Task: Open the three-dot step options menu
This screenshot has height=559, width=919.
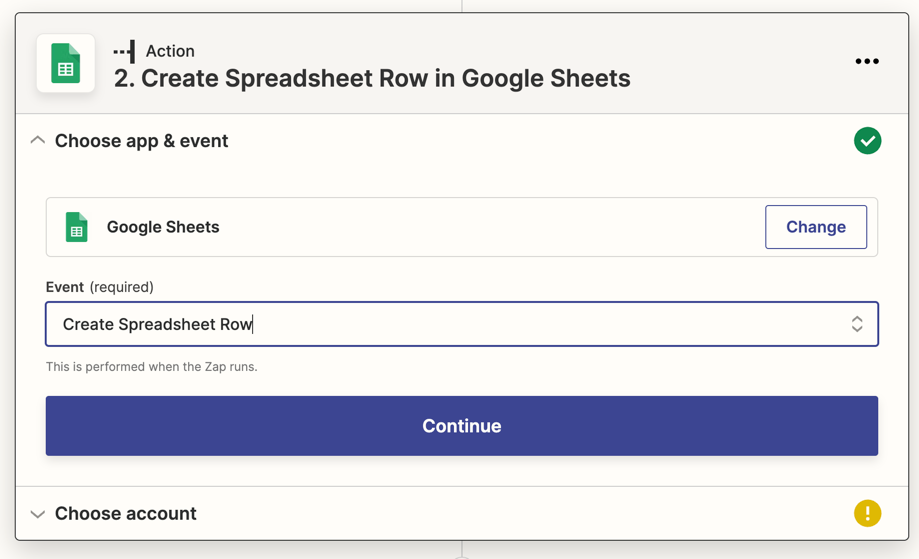Action: click(866, 62)
